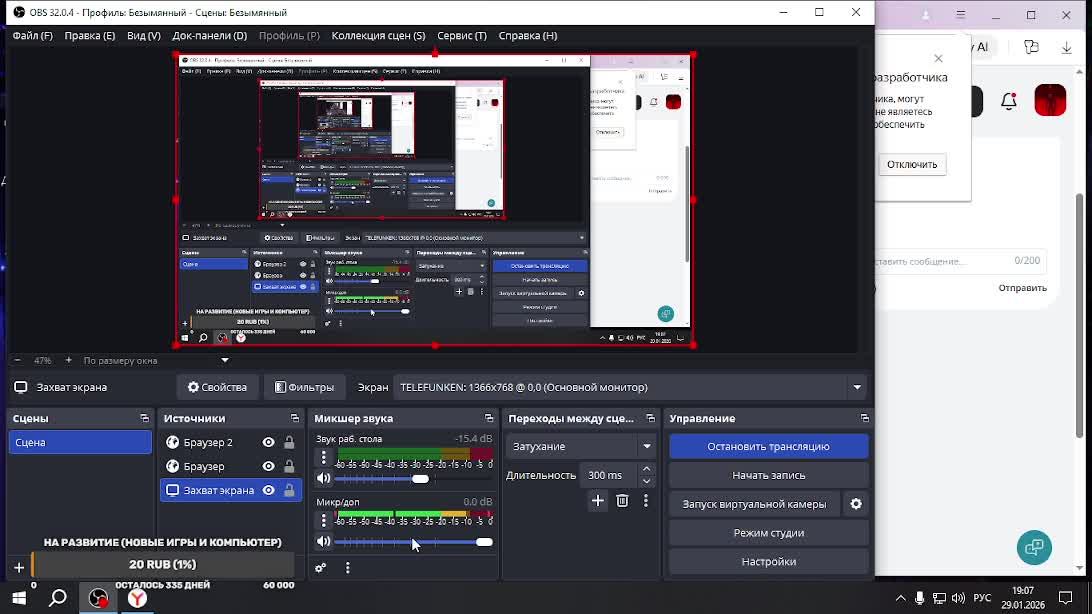Click the Микр/доп volume slider handle
Image resolution: width=1092 pixels, height=614 pixels.
484,542
